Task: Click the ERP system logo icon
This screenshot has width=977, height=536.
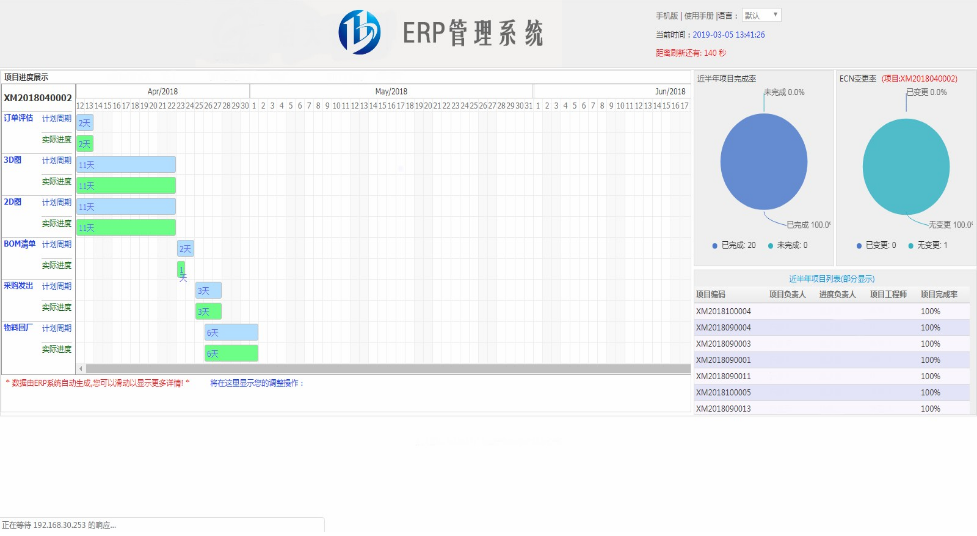Action: (x=359, y=32)
